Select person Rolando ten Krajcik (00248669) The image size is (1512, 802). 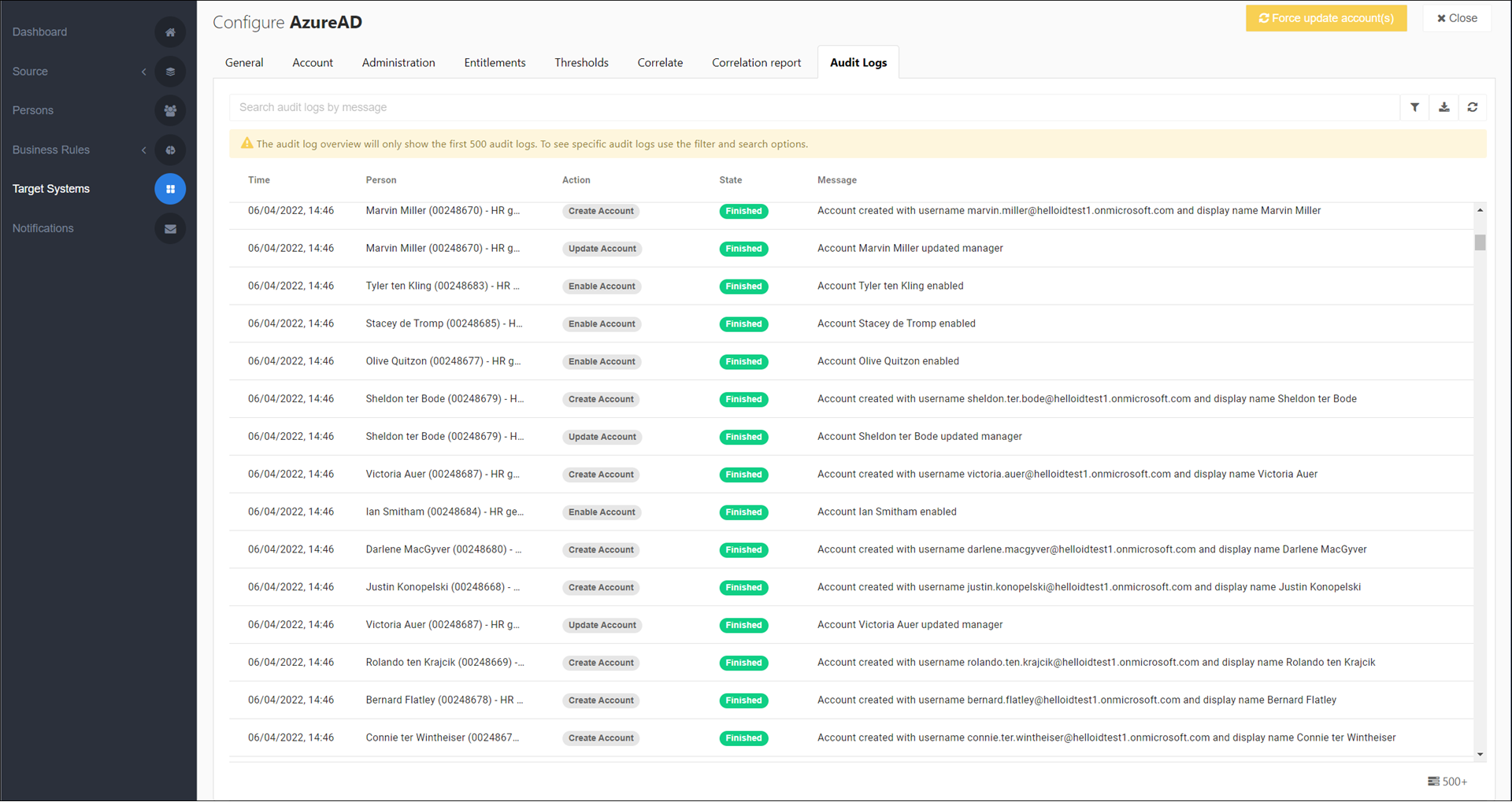[x=445, y=663]
